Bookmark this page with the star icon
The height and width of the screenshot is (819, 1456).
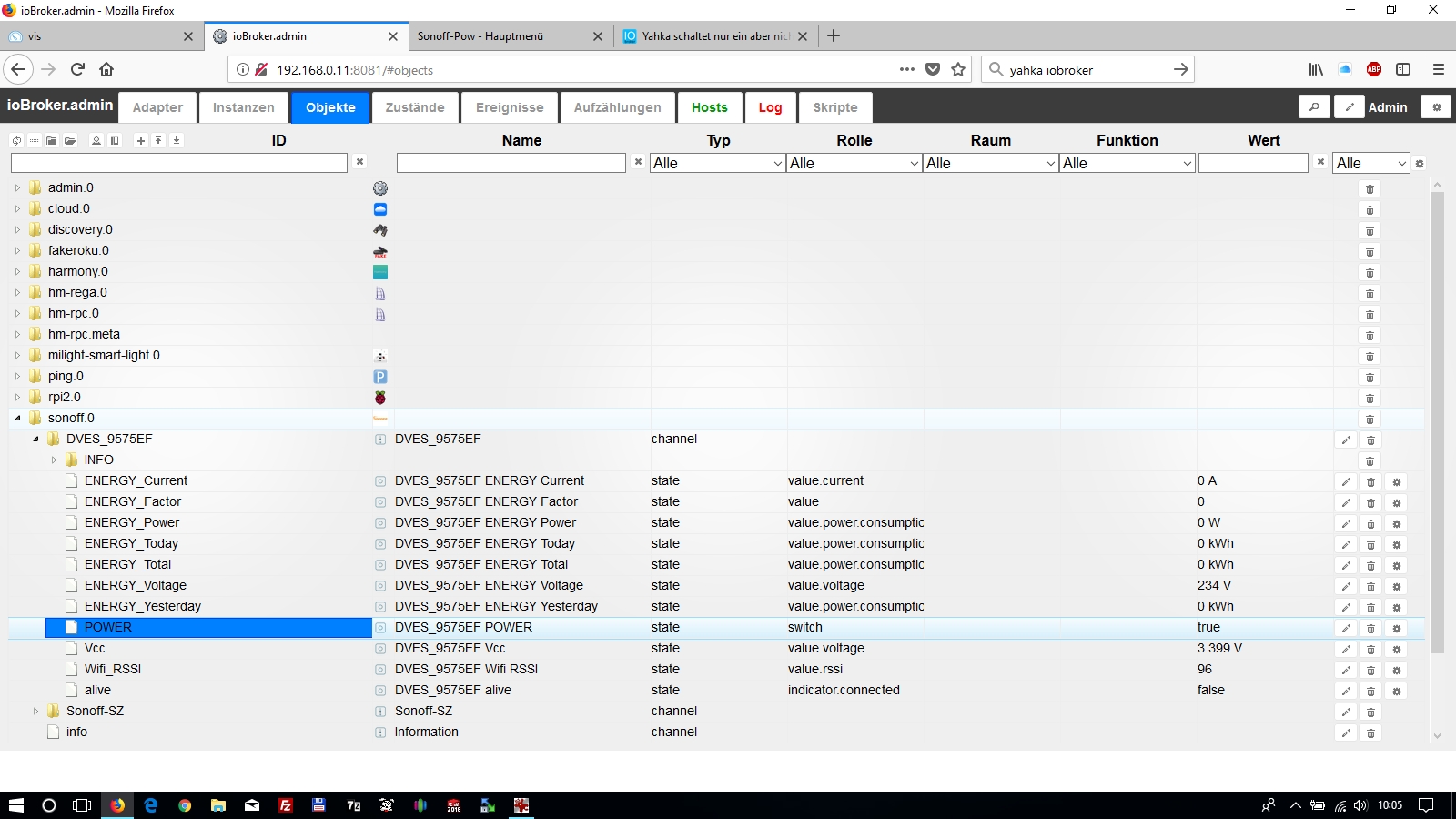(958, 69)
